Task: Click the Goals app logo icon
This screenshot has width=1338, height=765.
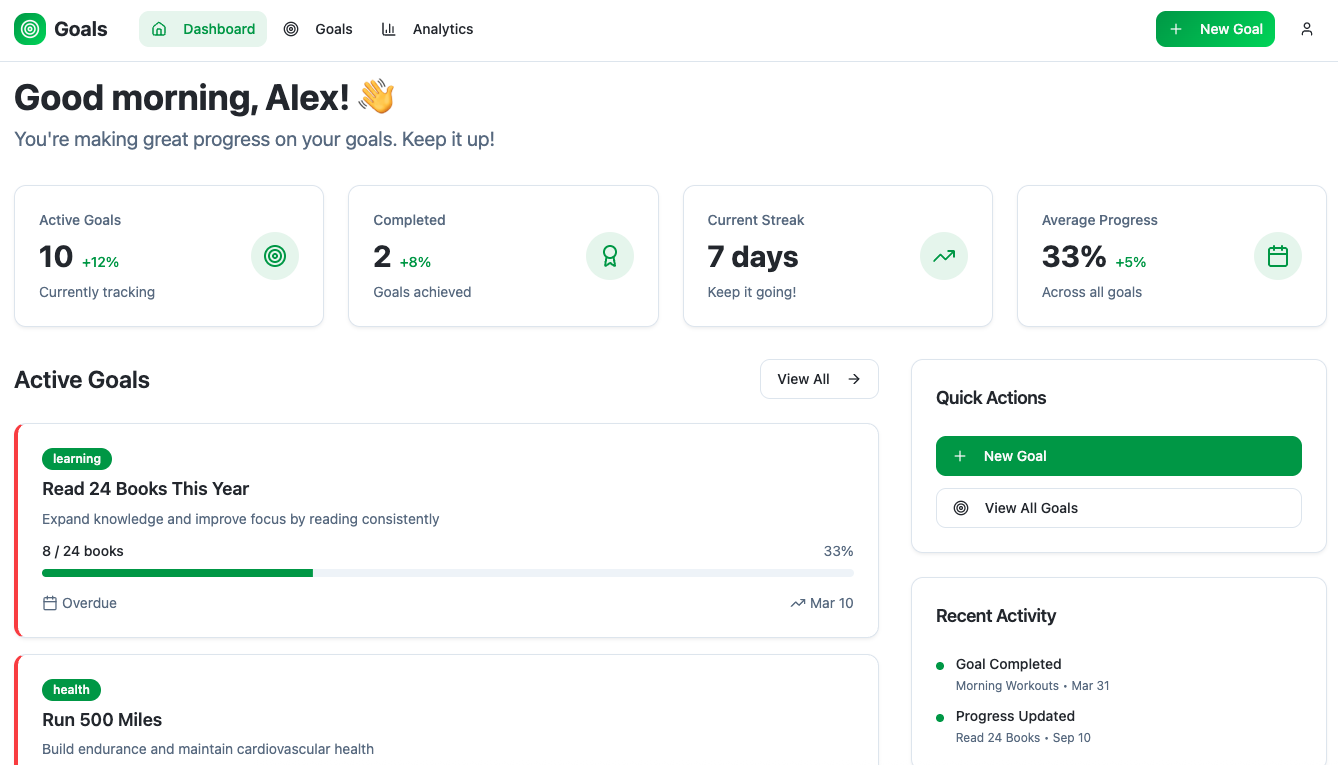Action: pos(29,29)
